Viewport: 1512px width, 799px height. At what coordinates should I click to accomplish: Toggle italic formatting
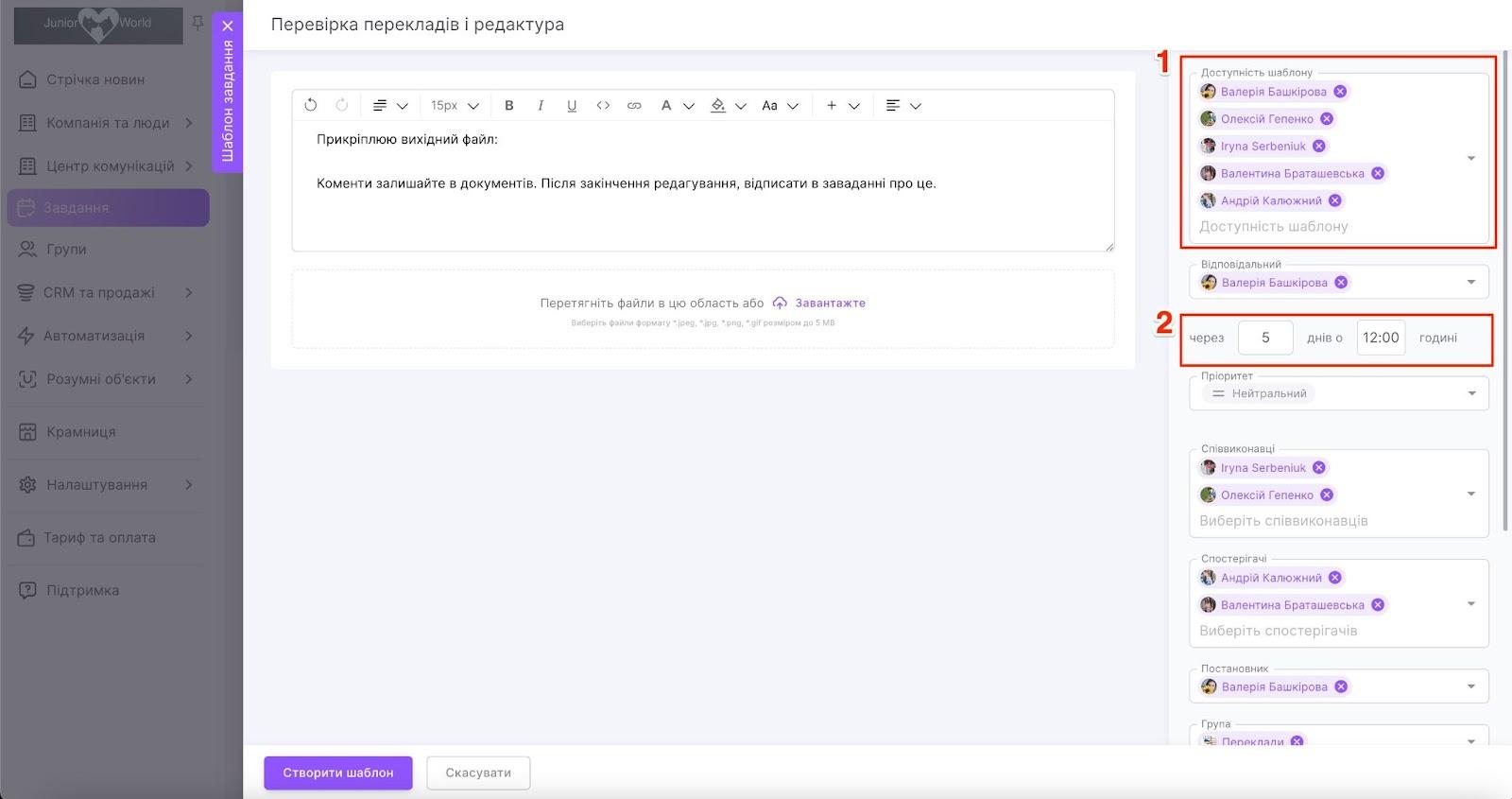[x=541, y=106]
